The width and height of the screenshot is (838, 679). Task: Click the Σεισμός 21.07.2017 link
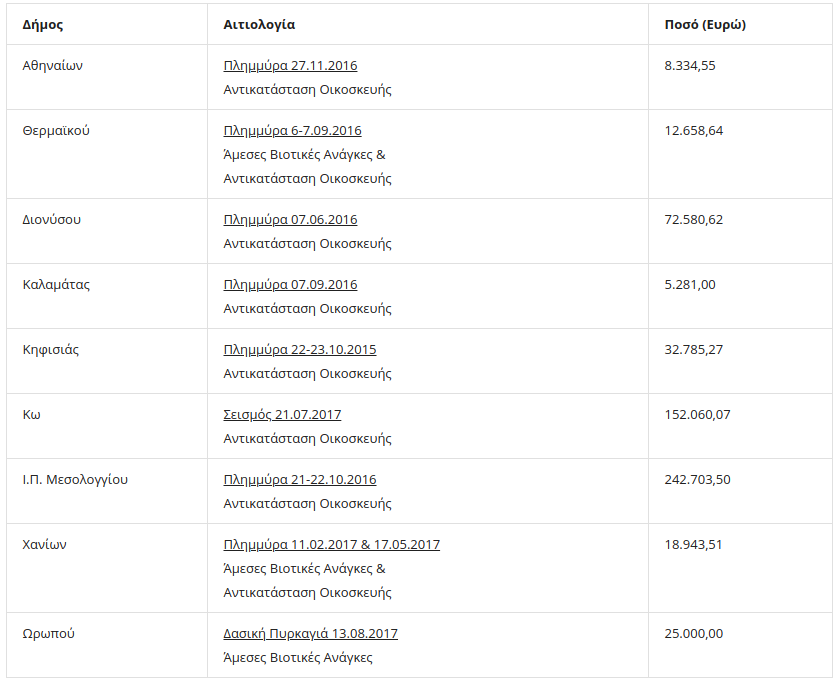tap(282, 415)
